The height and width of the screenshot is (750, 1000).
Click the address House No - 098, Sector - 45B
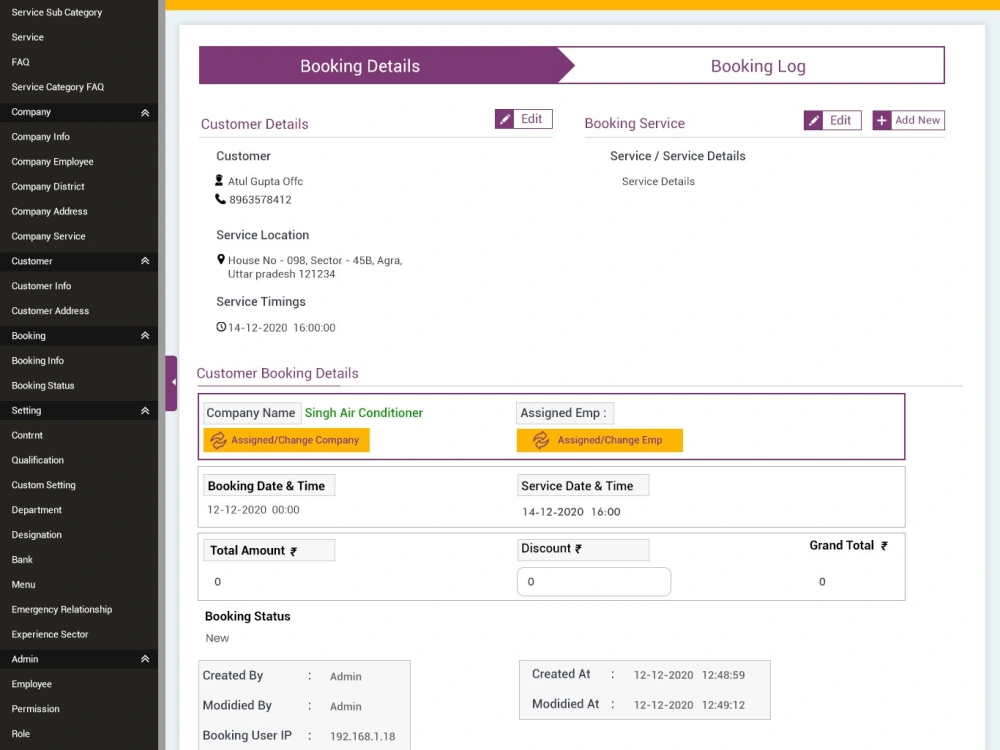[315, 267]
